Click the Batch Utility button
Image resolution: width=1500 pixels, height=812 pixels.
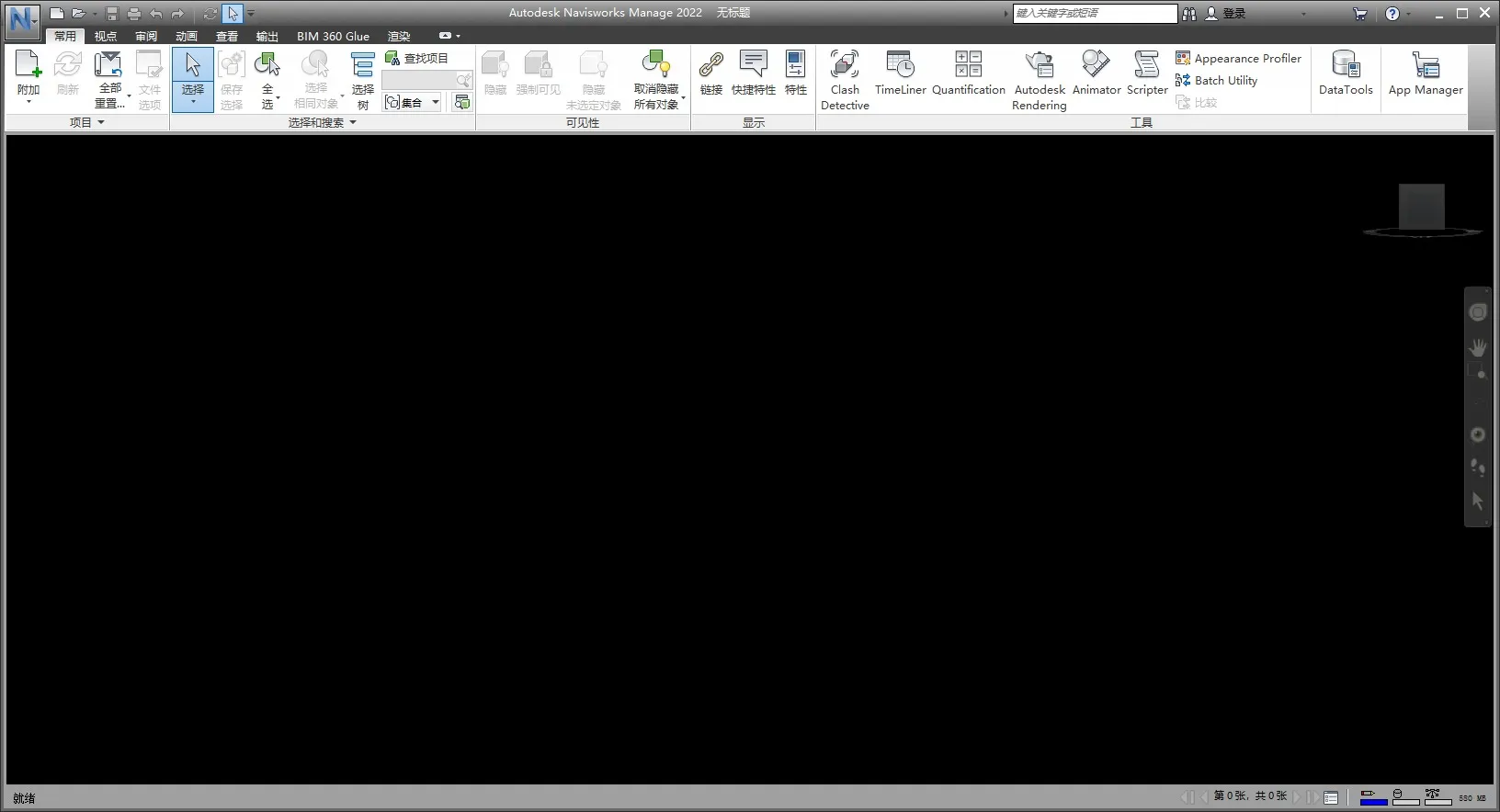pyautogui.click(x=1216, y=80)
